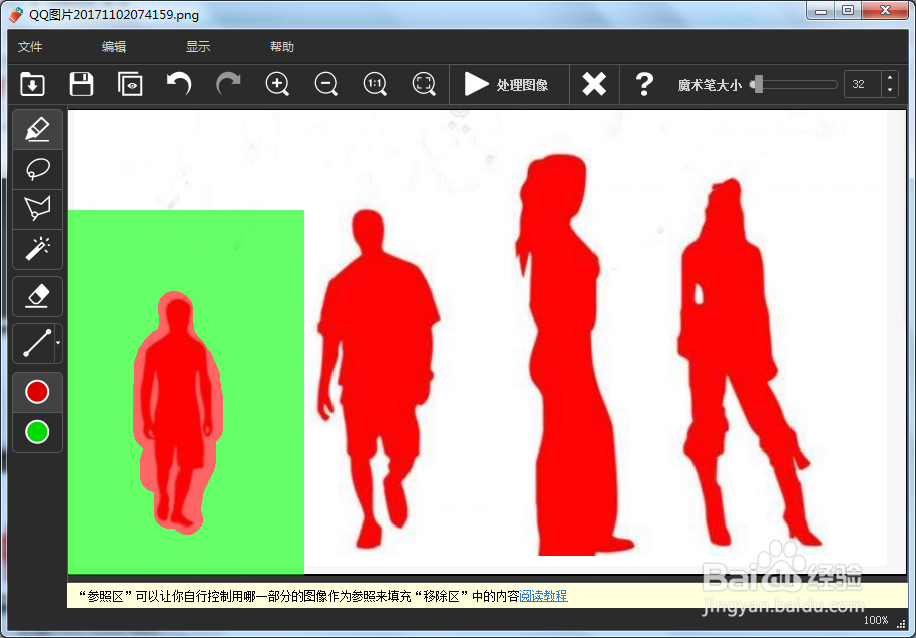Open image file with the load icon
916x638 pixels.
click(32, 84)
